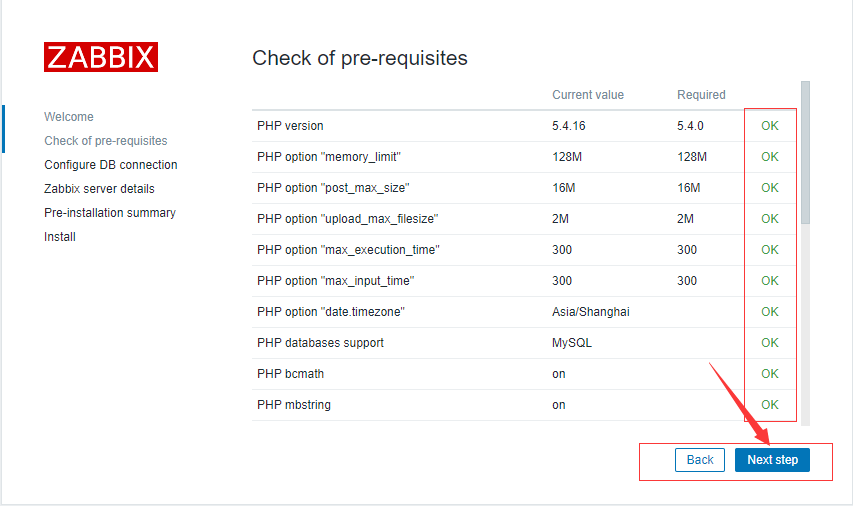Select Zabbix server details step
Screen dimensions: 853x506
[99, 189]
